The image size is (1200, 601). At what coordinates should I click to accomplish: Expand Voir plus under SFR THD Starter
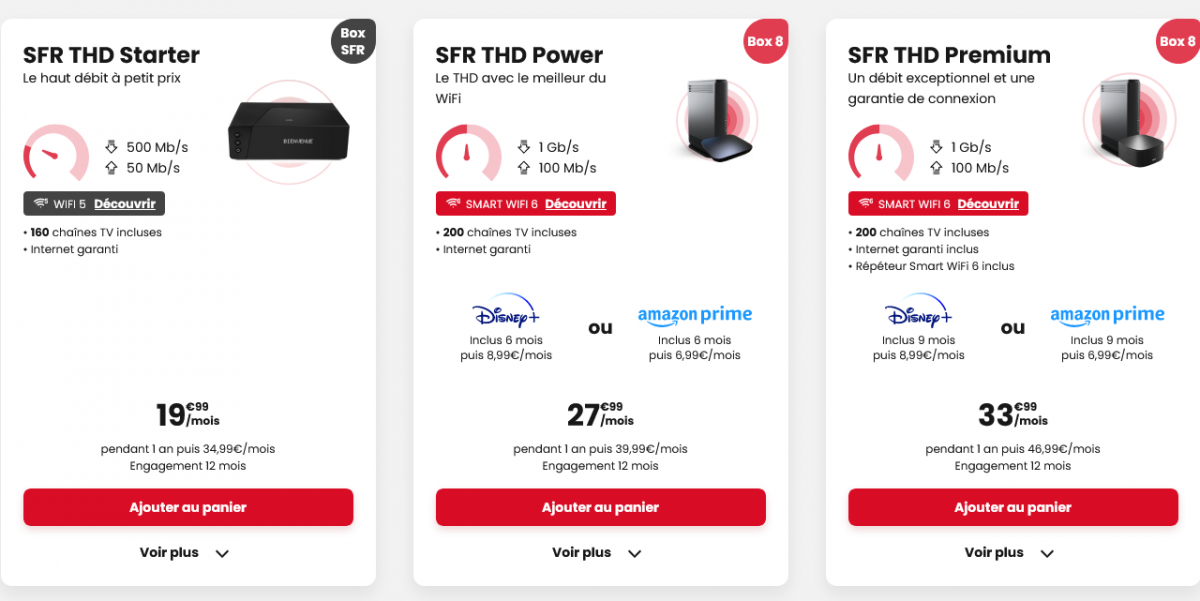[x=185, y=553]
